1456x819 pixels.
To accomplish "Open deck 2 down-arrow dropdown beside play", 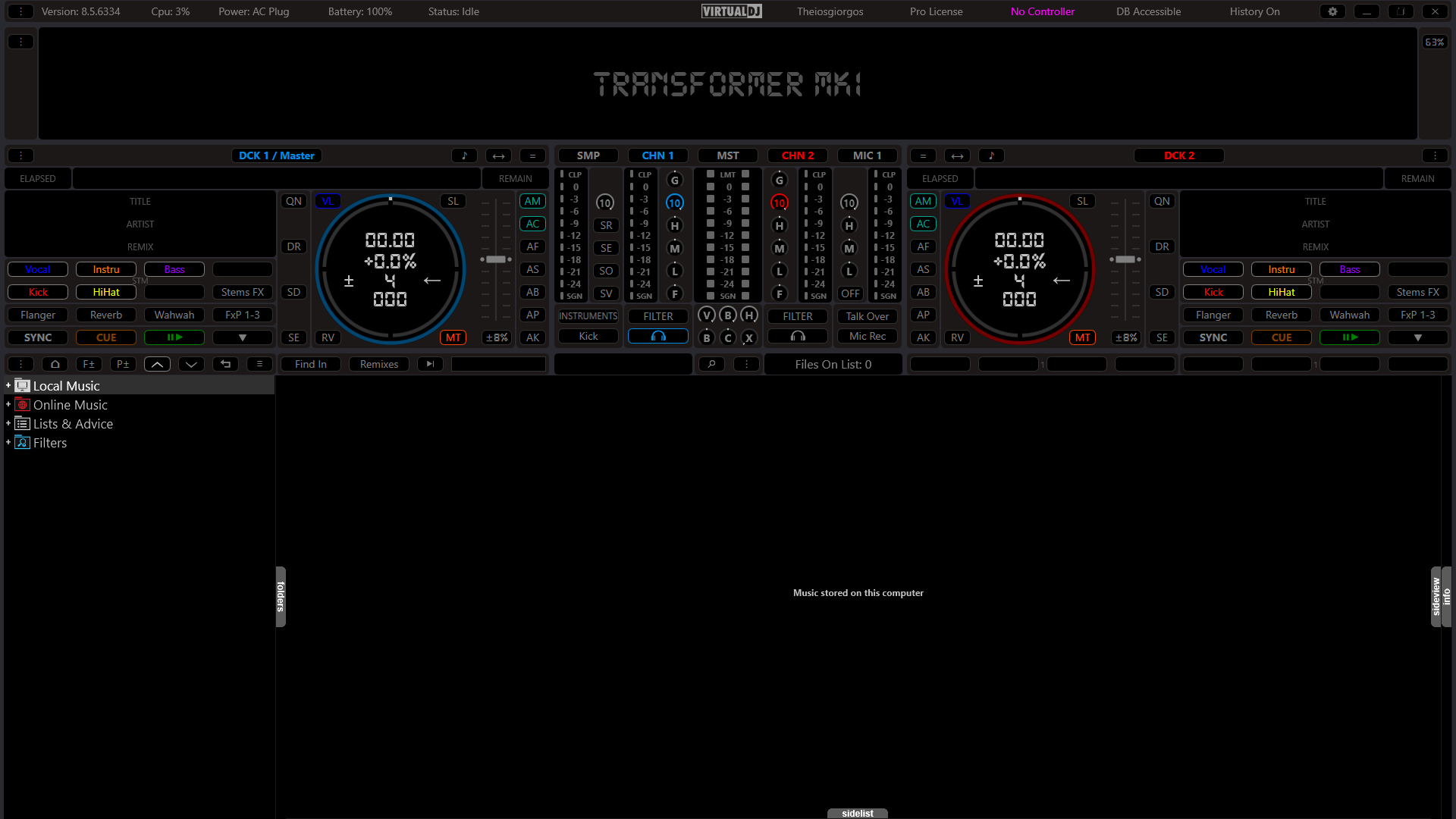I will pos(1418,337).
